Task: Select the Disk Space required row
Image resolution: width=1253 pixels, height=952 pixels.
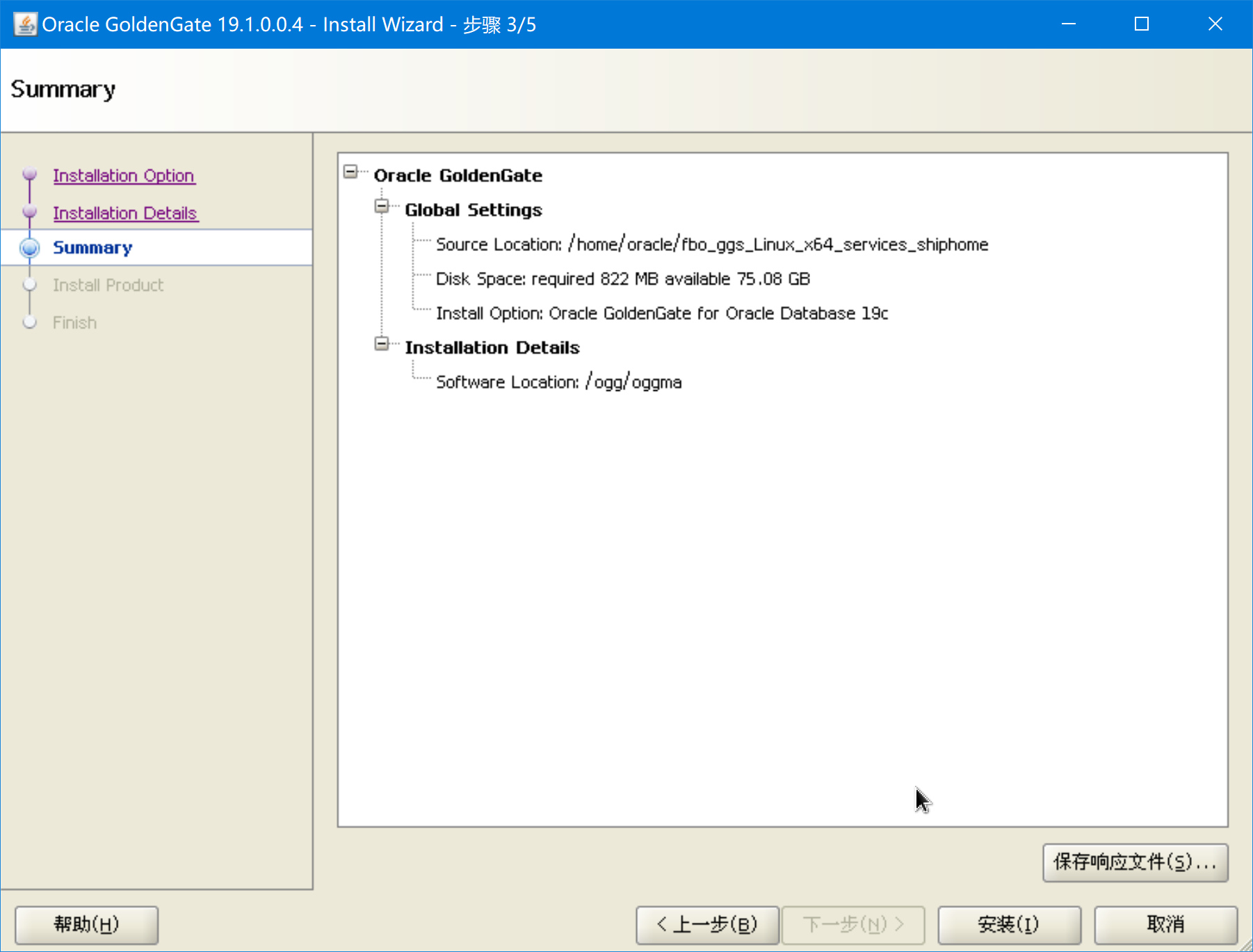Action: coord(623,280)
